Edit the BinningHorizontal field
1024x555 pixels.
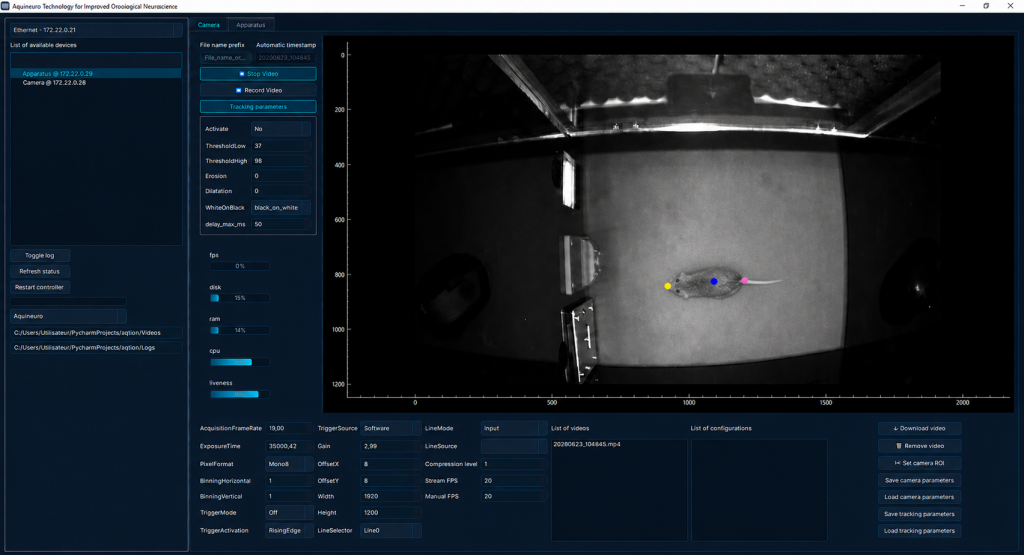point(289,481)
